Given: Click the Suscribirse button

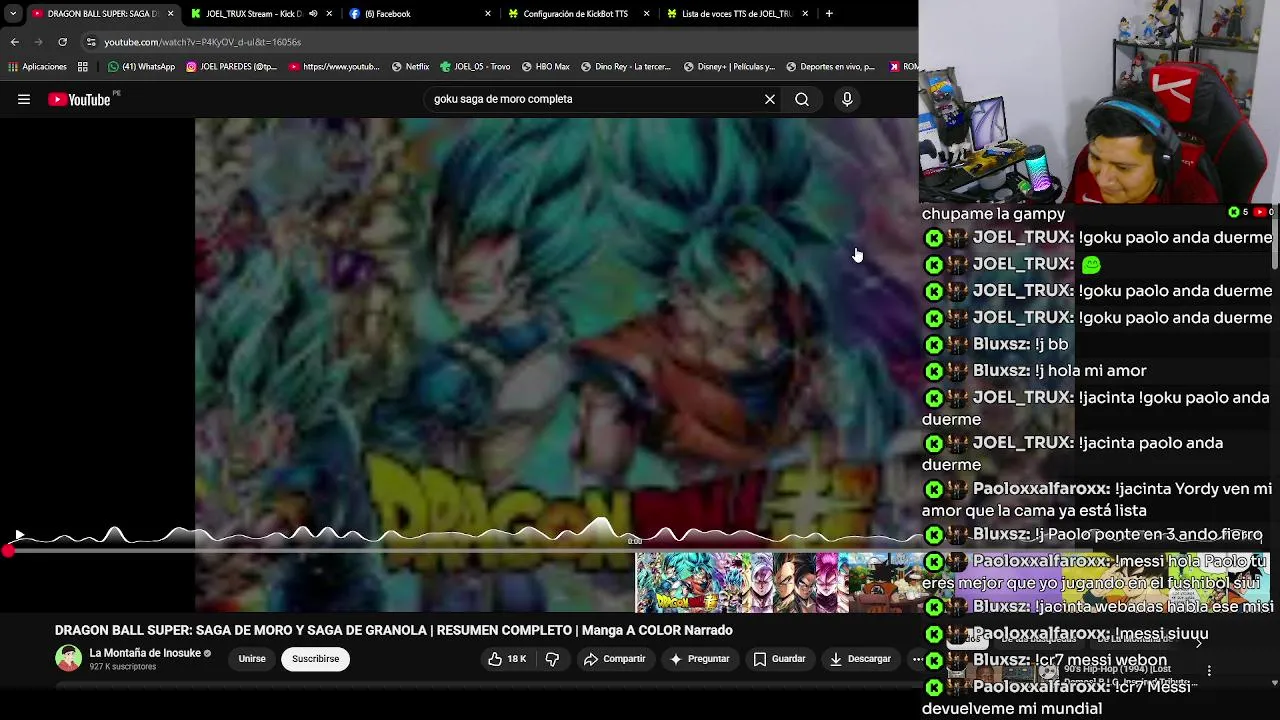Looking at the screenshot, I should [315, 659].
